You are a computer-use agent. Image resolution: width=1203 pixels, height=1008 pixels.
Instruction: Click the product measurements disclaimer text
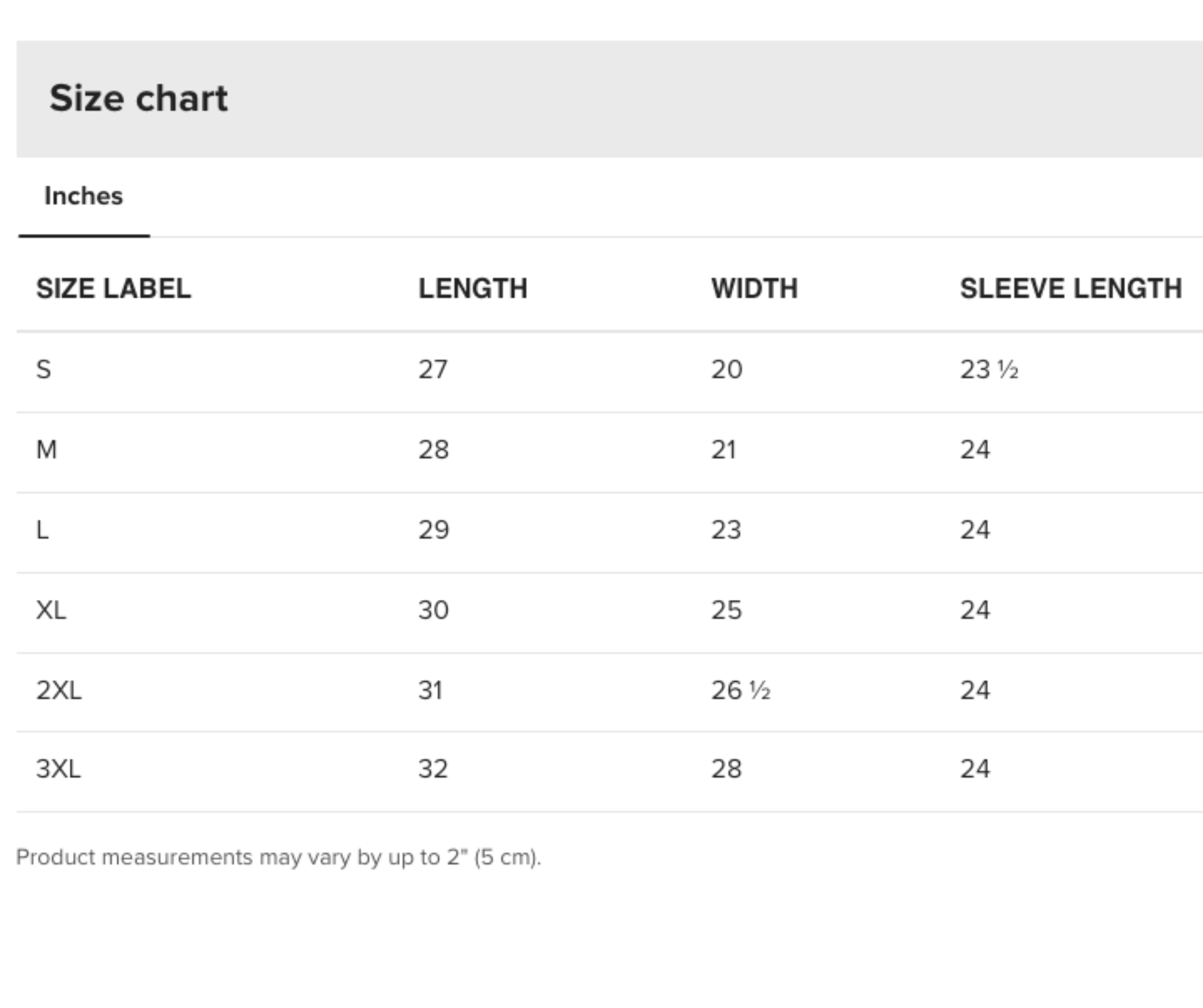coord(278,858)
